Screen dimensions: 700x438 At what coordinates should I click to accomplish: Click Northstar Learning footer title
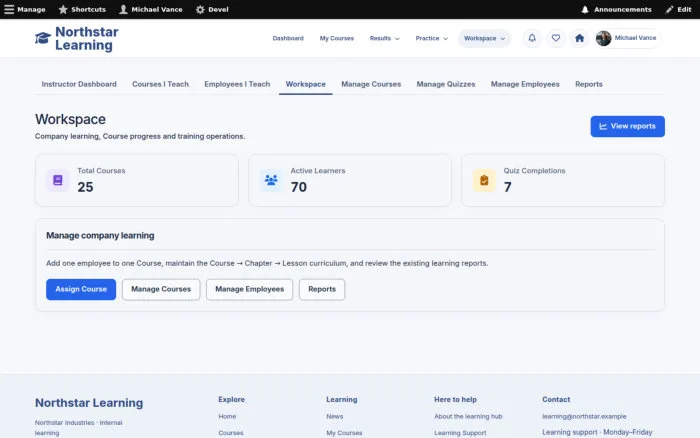point(89,403)
